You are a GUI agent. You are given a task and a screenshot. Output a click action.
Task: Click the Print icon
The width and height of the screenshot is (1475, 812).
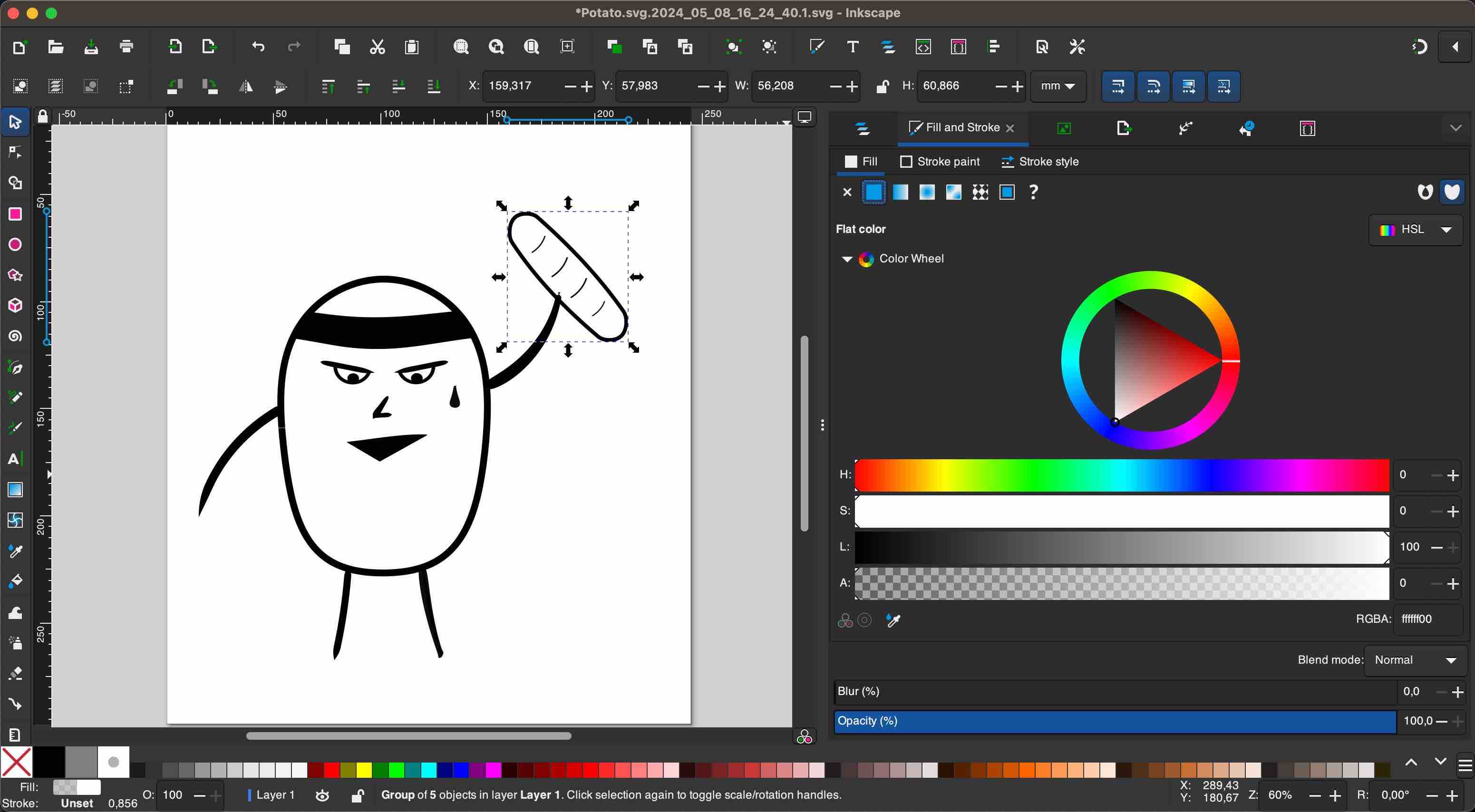tap(126, 47)
